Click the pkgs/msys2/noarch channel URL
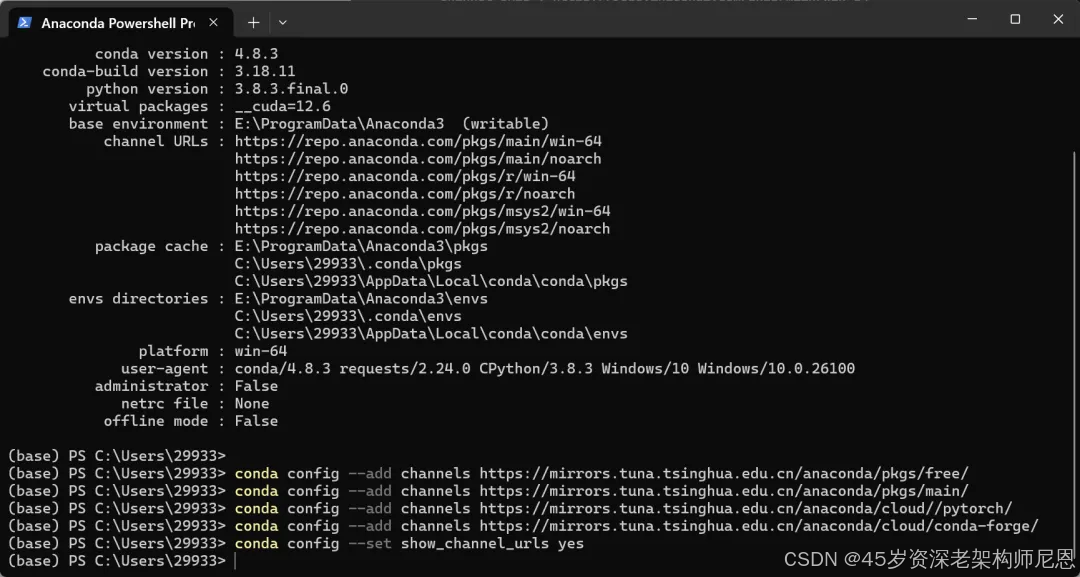 pos(422,229)
